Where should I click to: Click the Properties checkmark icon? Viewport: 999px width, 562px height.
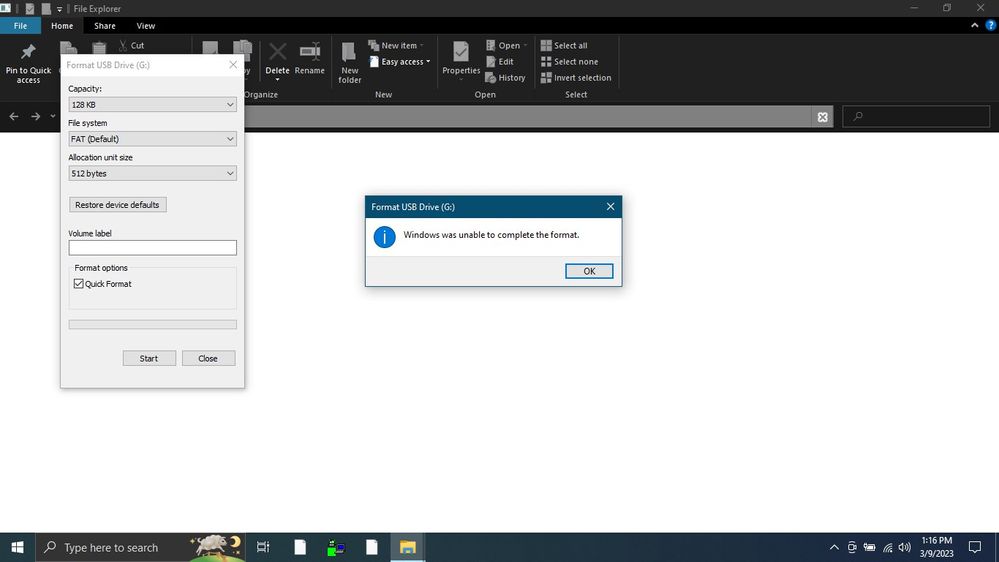click(x=461, y=52)
